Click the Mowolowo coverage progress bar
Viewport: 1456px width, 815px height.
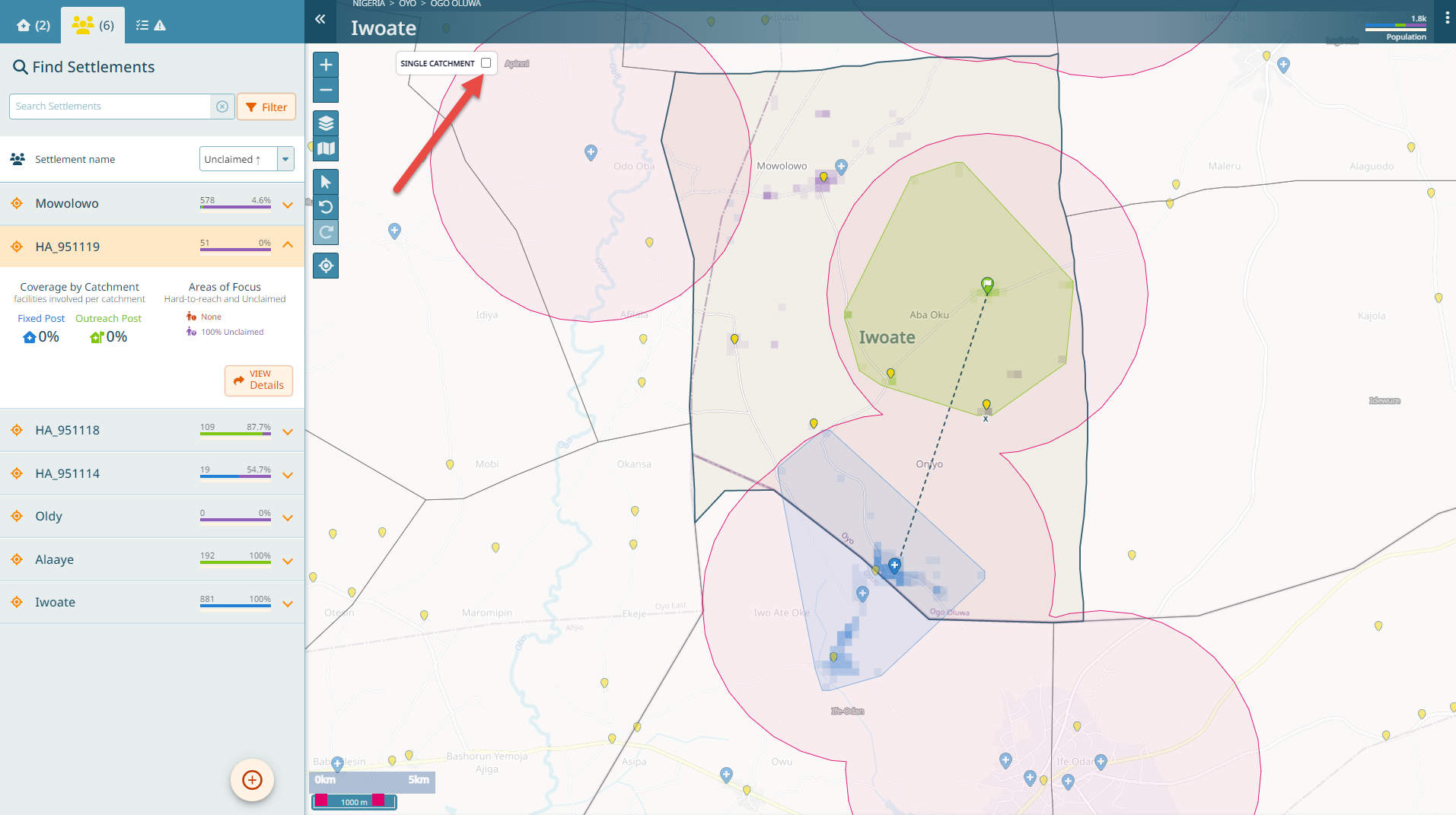(x=235, y=206)
